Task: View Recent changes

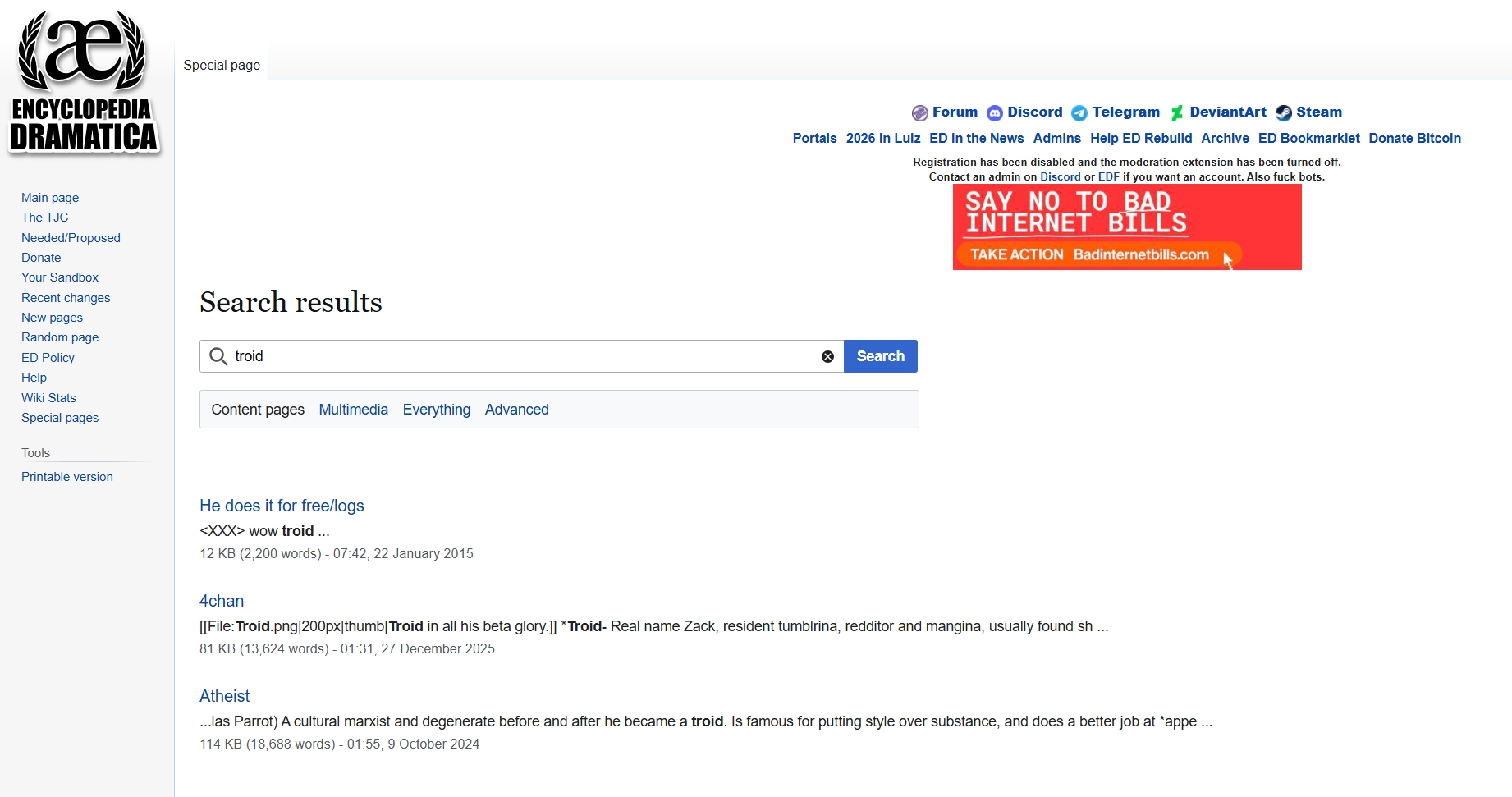Action: (66, 298)
